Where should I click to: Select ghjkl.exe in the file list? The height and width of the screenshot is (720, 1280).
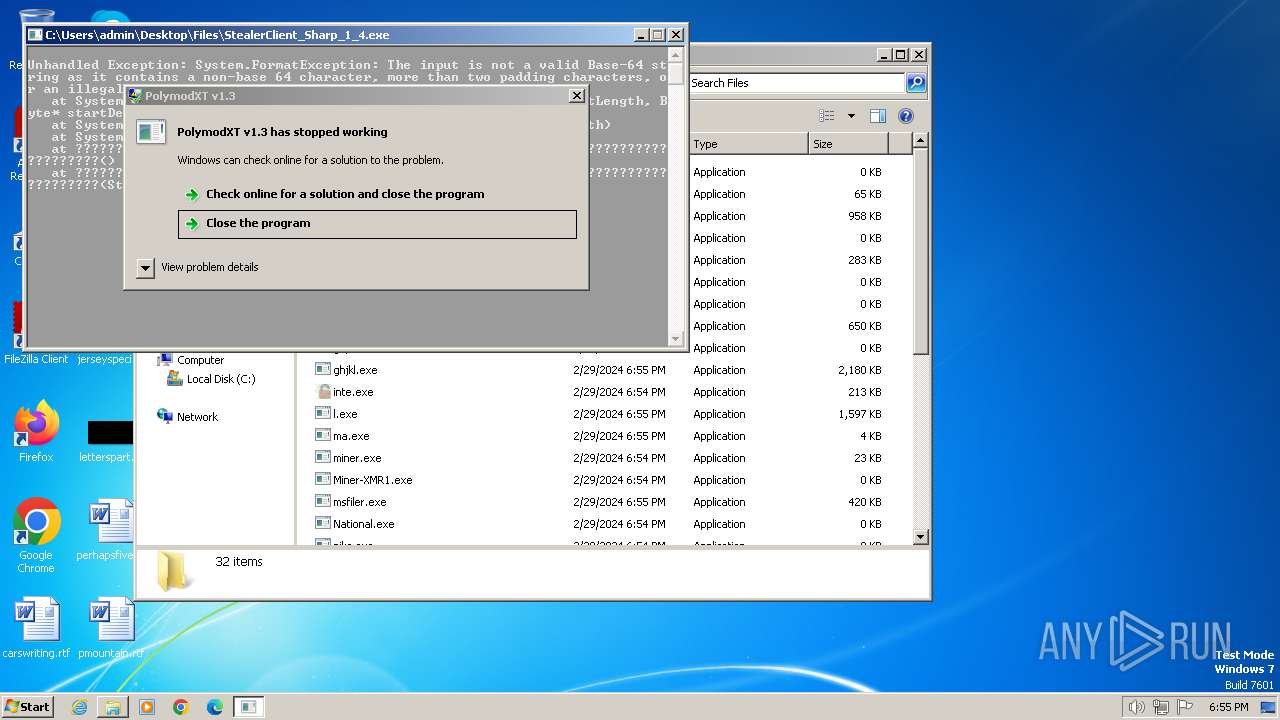point(355,370)
